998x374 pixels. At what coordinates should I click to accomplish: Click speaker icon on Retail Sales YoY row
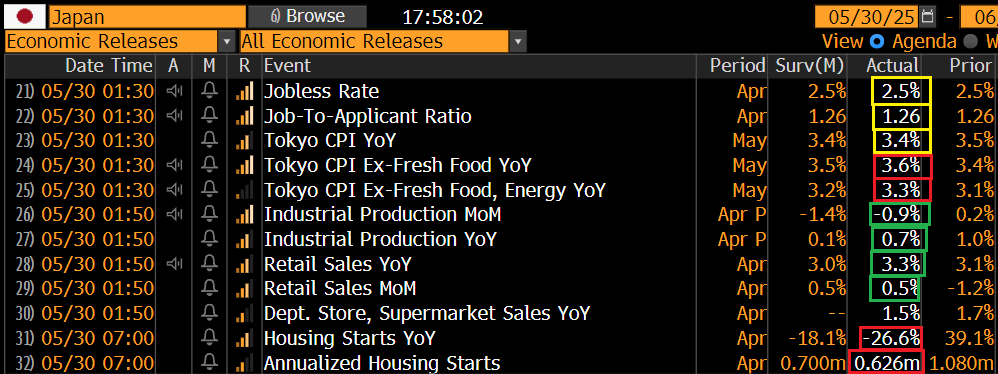(x=174, y=264)
